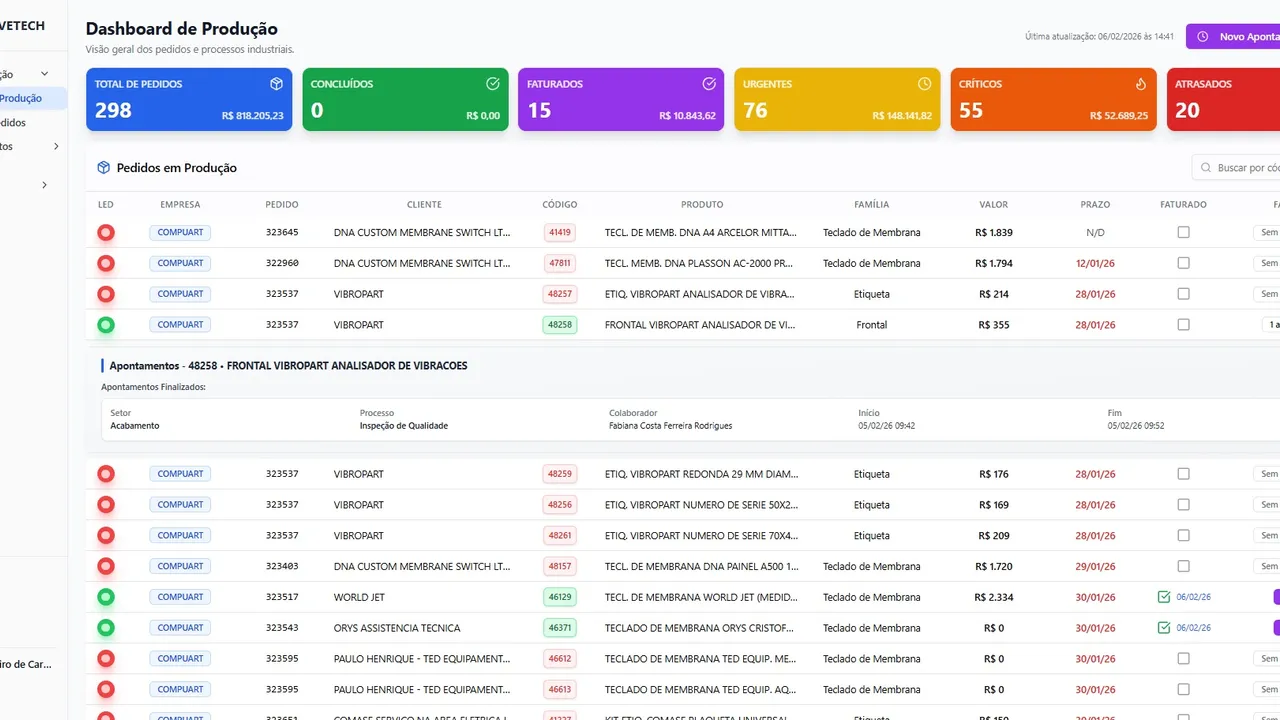Click the magnifier icon in the search box
The width and height of the screenshot is (1280, 720).
coord(1207,168)
